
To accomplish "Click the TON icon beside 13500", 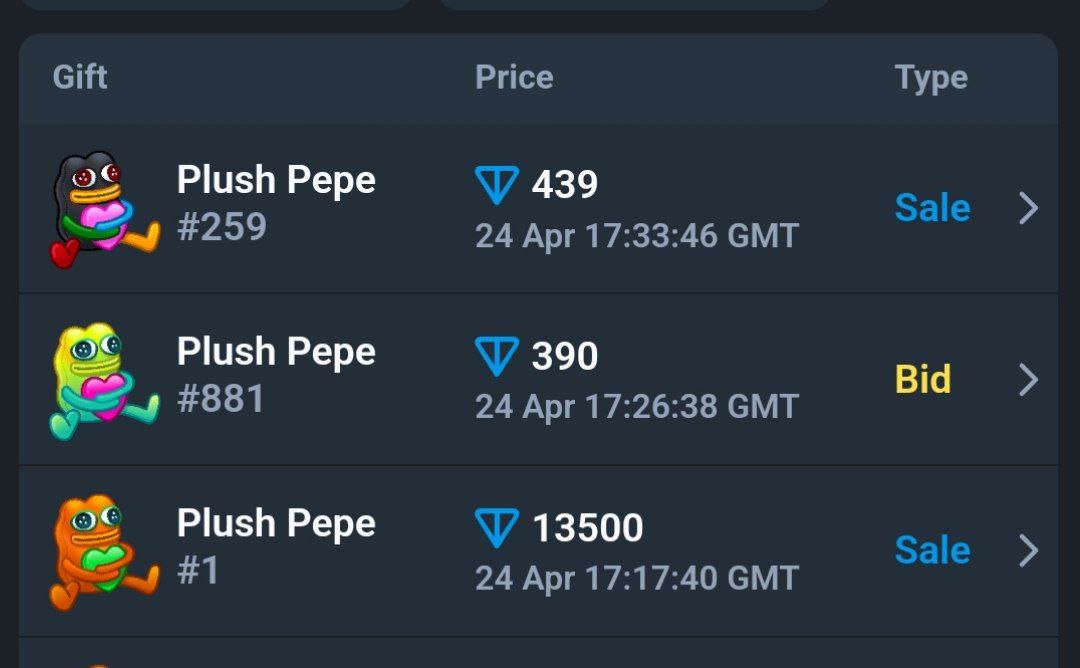I will (x=497, y=528).
